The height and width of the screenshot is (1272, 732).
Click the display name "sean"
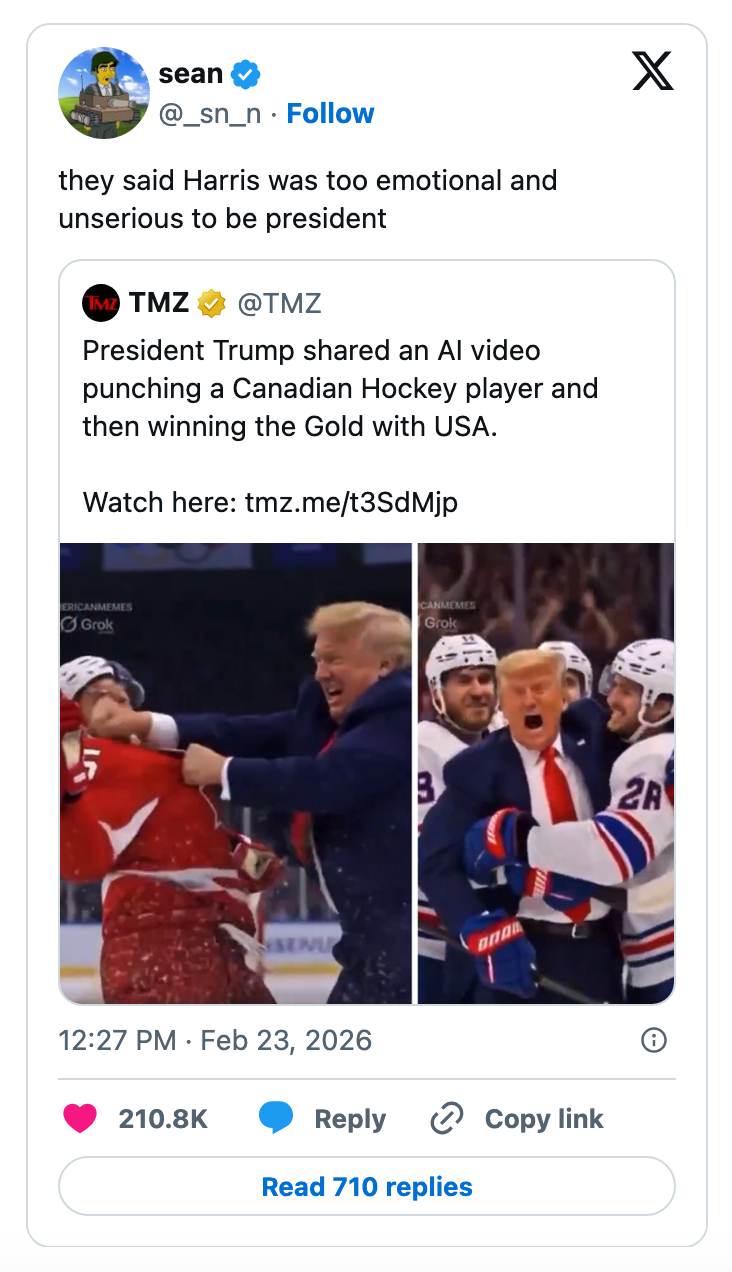pyautogui.click(x=190, y=74)
